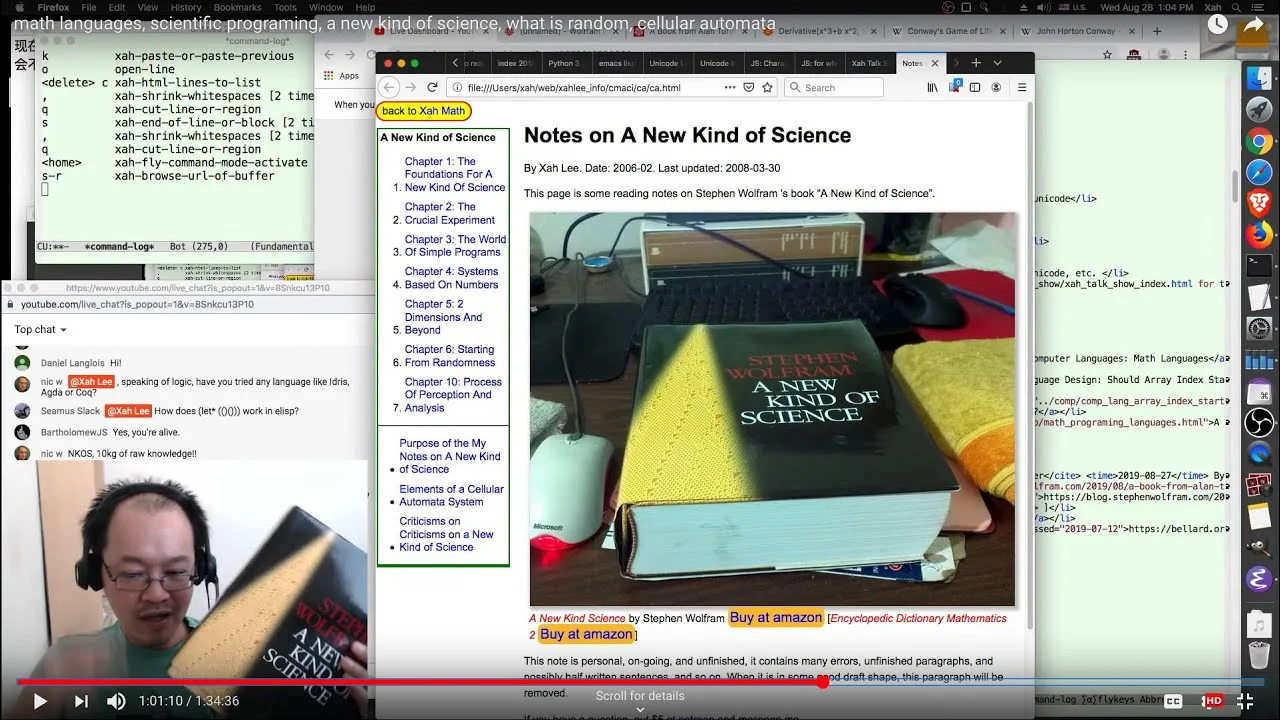Image resolution: width=1280 pixels, height=720 pixels.
Task: Open the Library icon in toolbar
Action: click(x=933, y=87)
